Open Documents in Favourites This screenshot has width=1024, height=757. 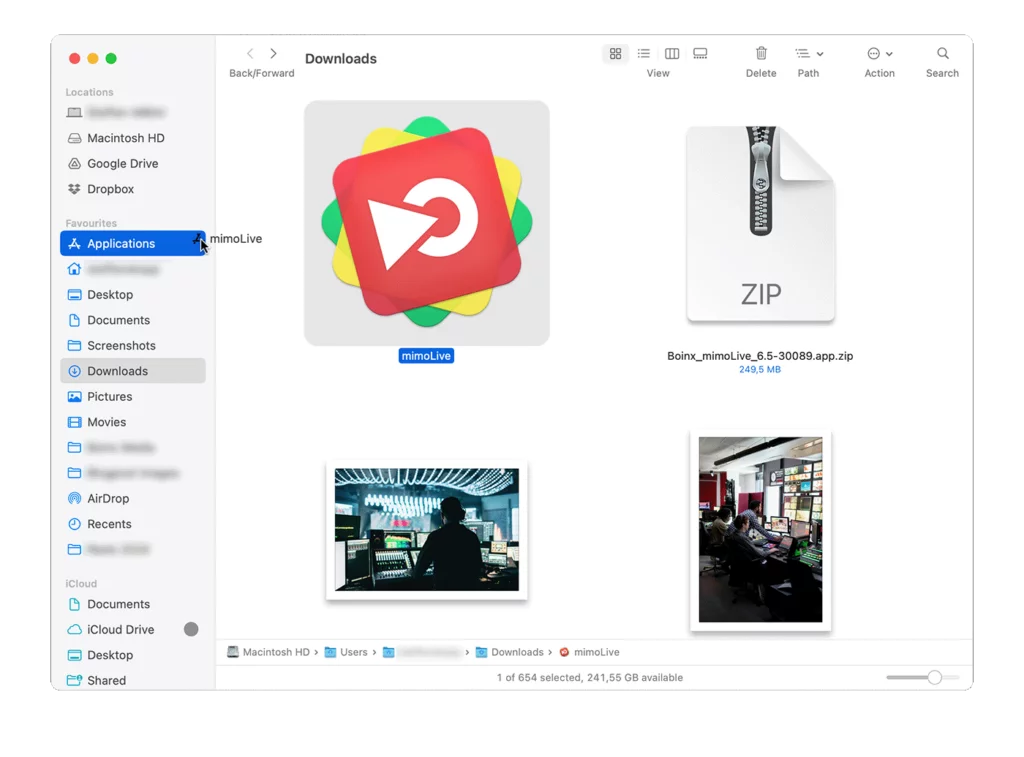[133, 320]
